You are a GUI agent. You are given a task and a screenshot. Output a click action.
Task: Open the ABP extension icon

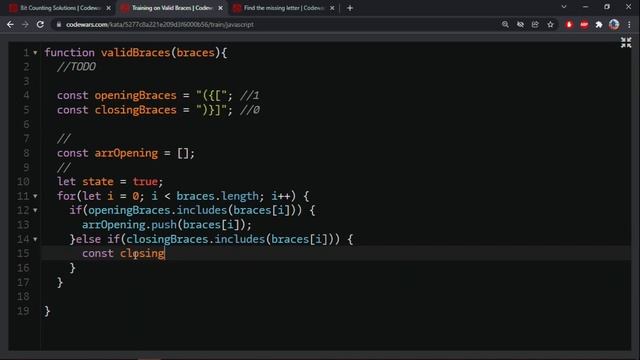pyautogui.click(x=584, y=24)
